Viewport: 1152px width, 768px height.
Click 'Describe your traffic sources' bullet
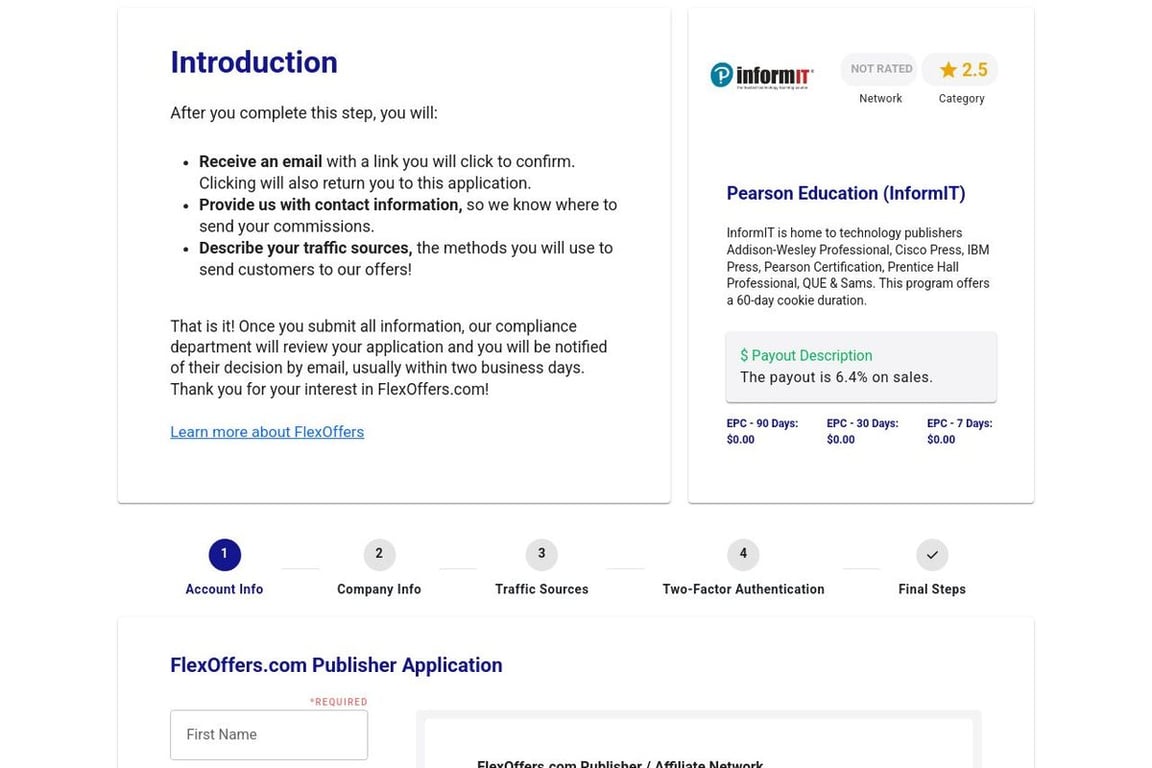tap(306, 248)
